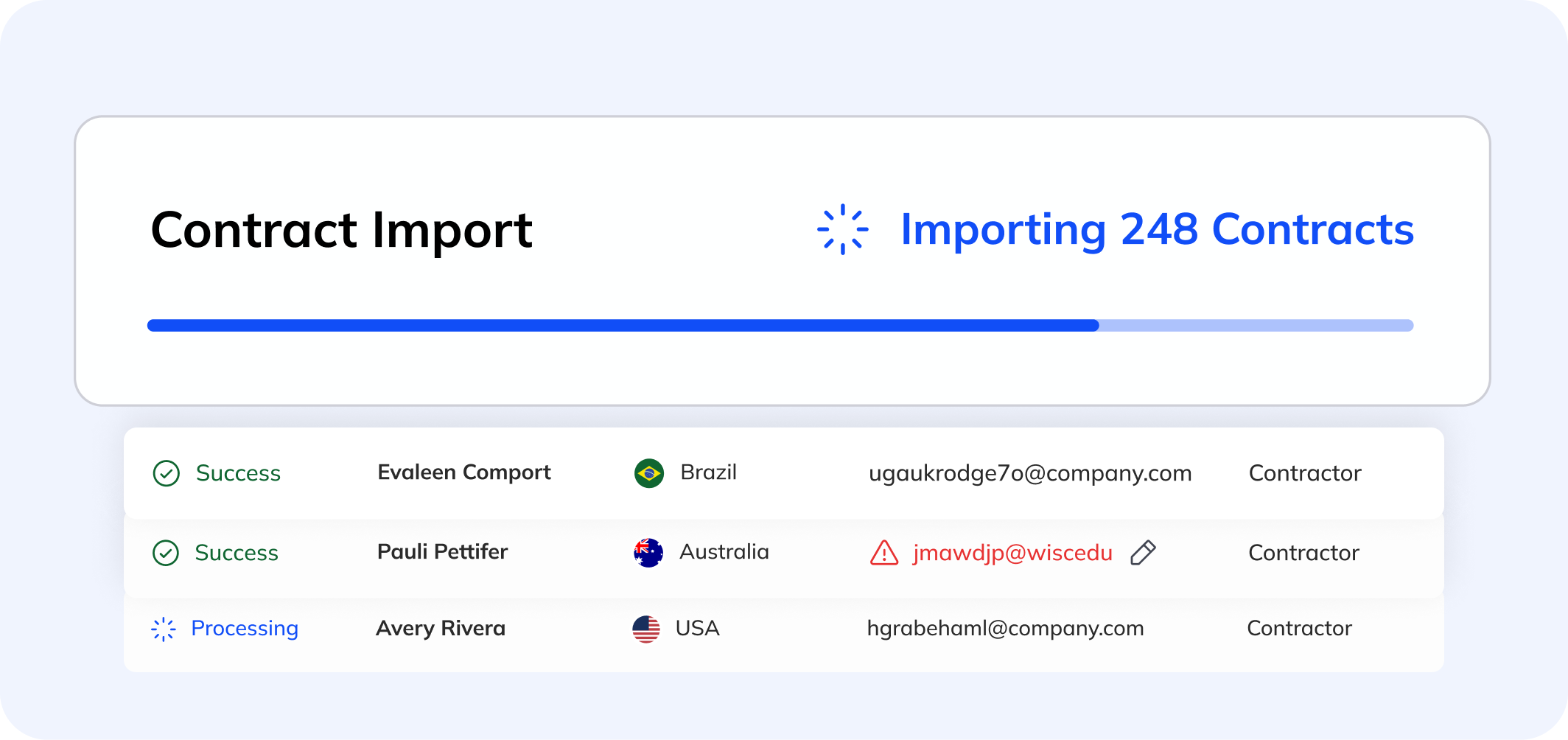Click the blue import progress bar
The width and height of the screenshot is (1568, 740).
(780, 325)
